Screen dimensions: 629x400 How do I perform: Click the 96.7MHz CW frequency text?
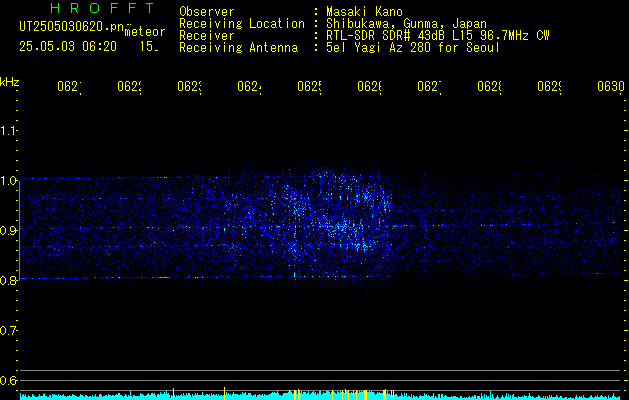(514, 36)
